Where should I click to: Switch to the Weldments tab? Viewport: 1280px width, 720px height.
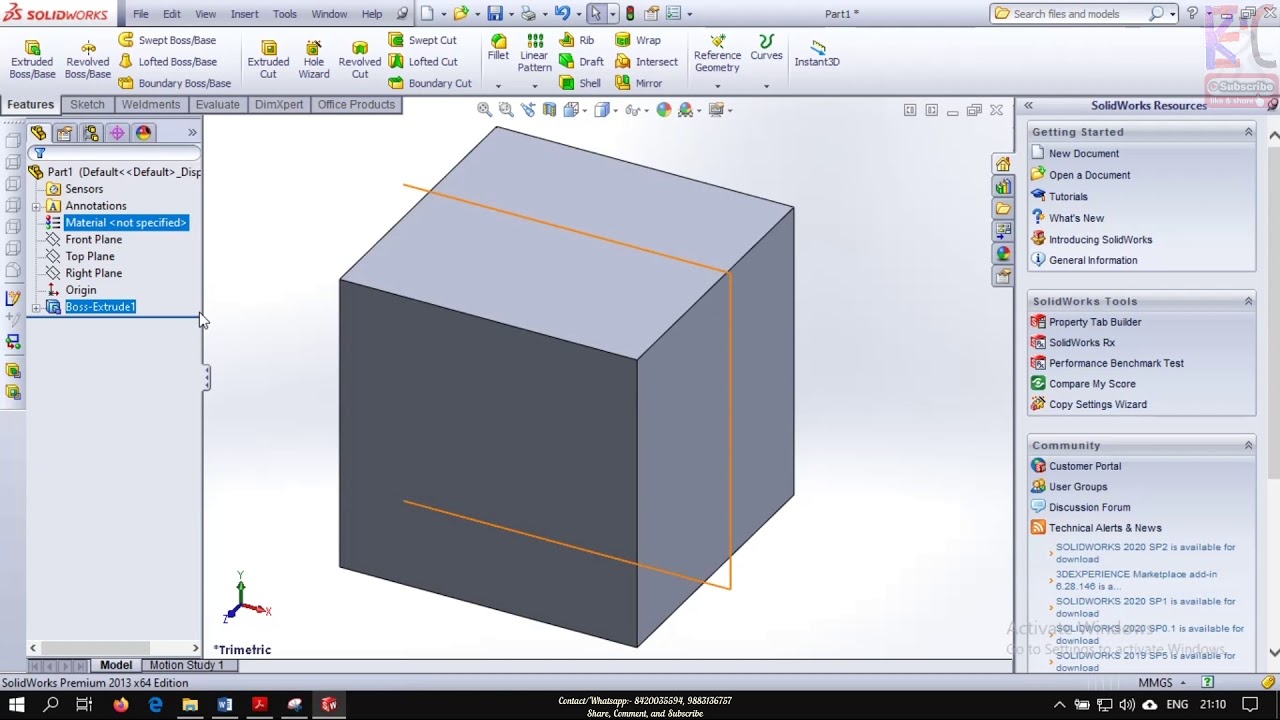(151, 104)
